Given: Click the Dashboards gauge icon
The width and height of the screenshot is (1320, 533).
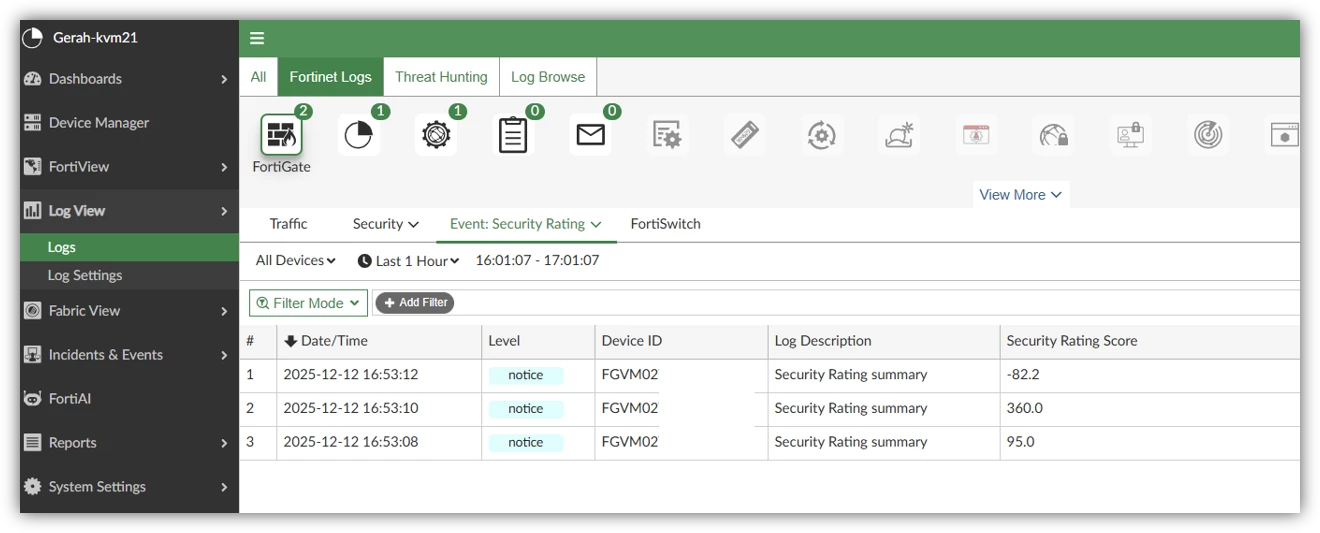Looking at the screenshot, I should click(x=32, y=79).
